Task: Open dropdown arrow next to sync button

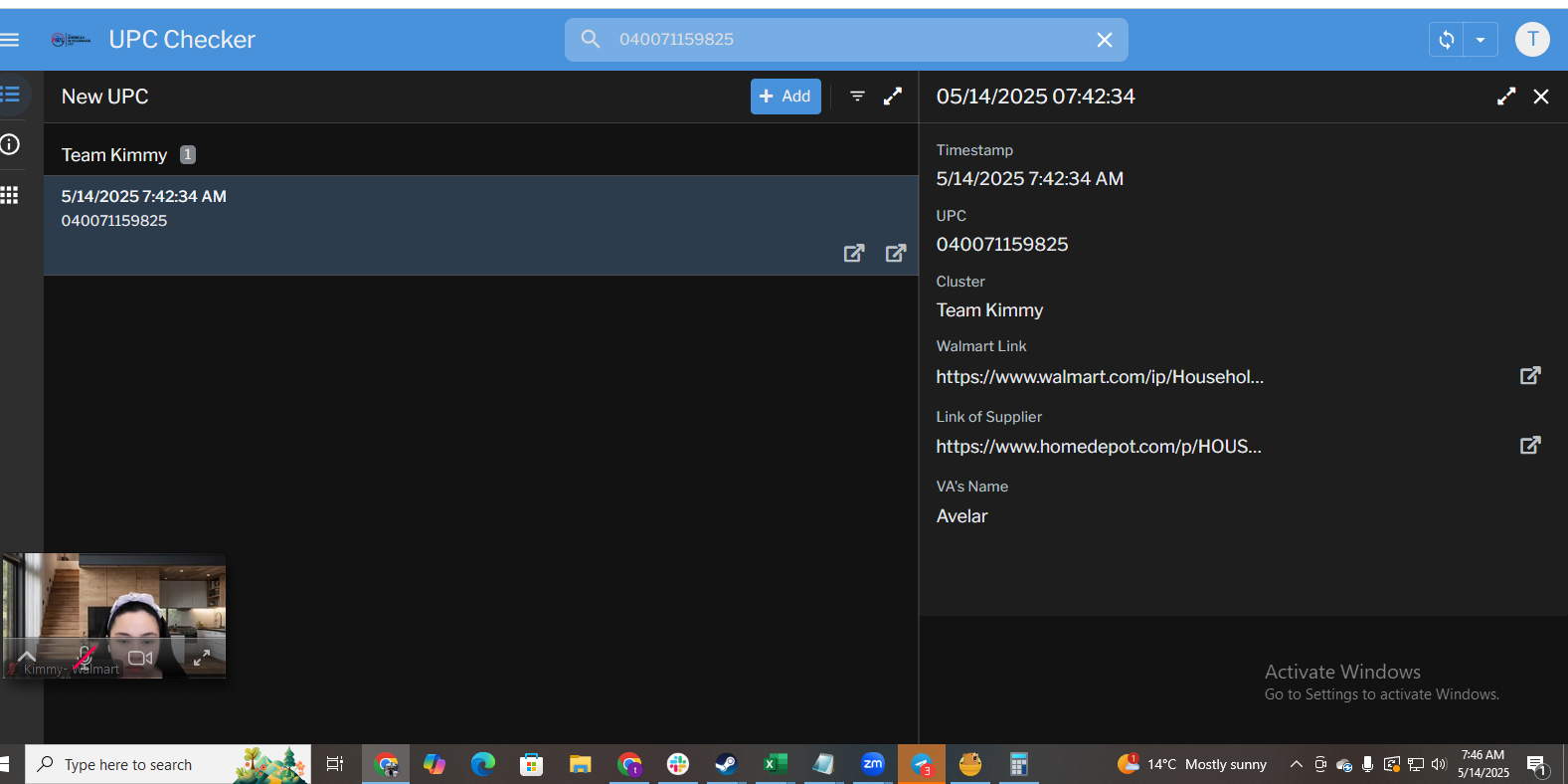Action: (1481, 40)
